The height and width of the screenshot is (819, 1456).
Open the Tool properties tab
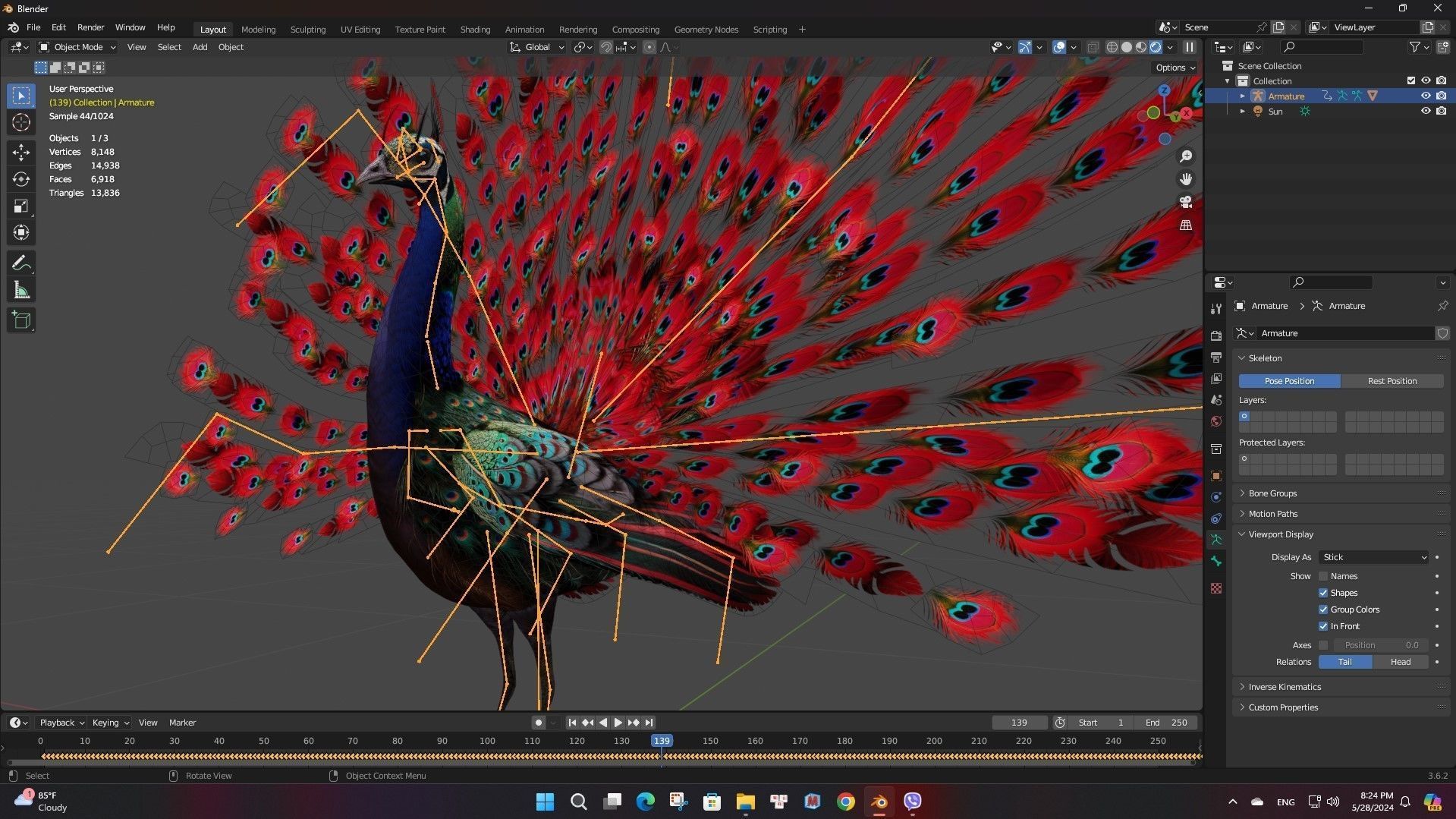[1216, 309]
